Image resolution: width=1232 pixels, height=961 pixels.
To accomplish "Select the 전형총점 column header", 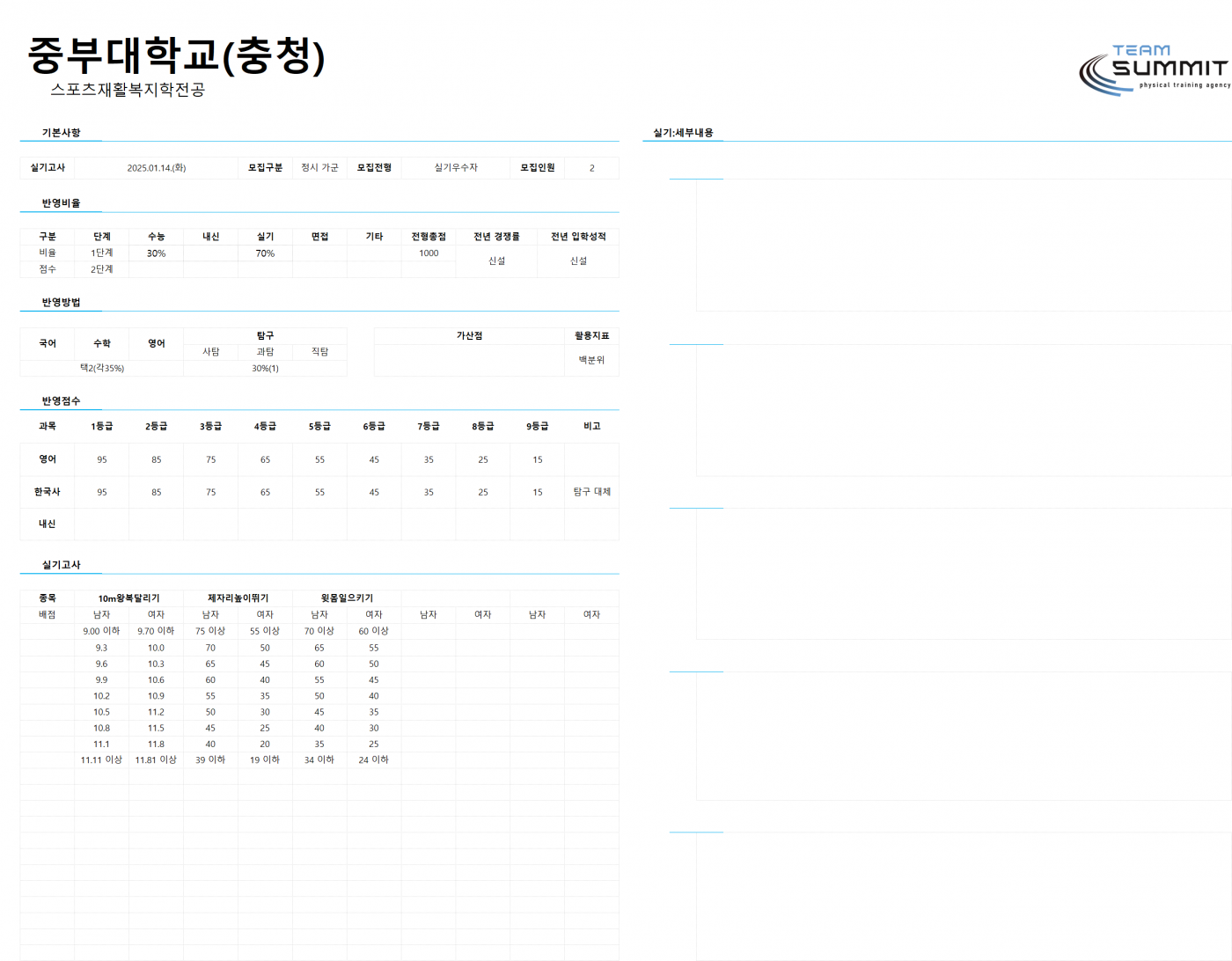I will tap(429, 237).
